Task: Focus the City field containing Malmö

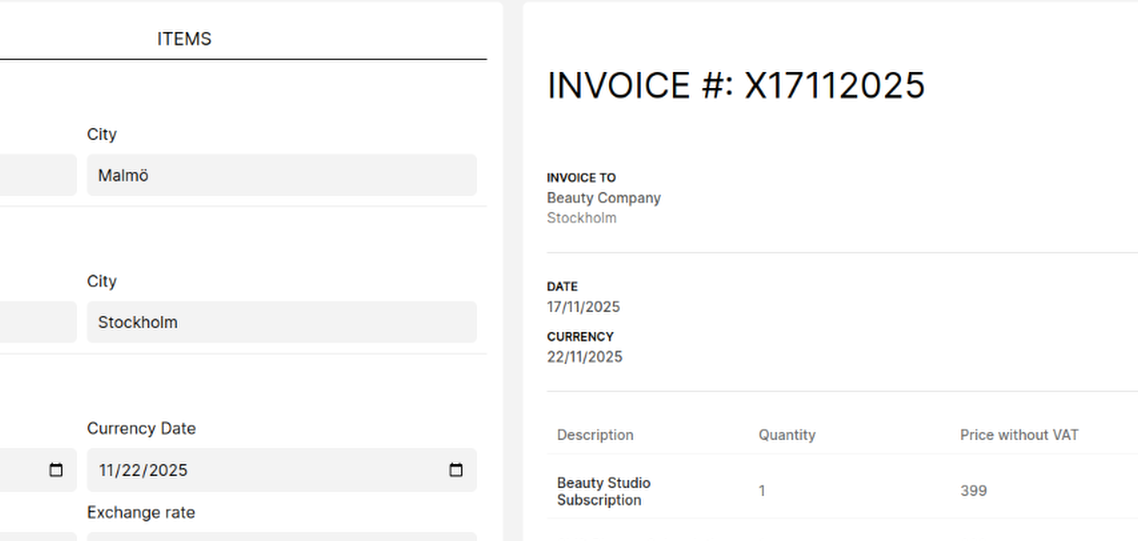Action: (281, 175)
